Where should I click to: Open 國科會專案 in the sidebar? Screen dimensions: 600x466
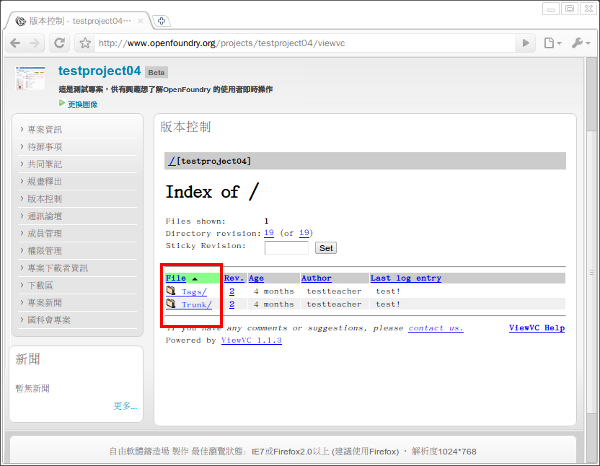pos(49,320)
